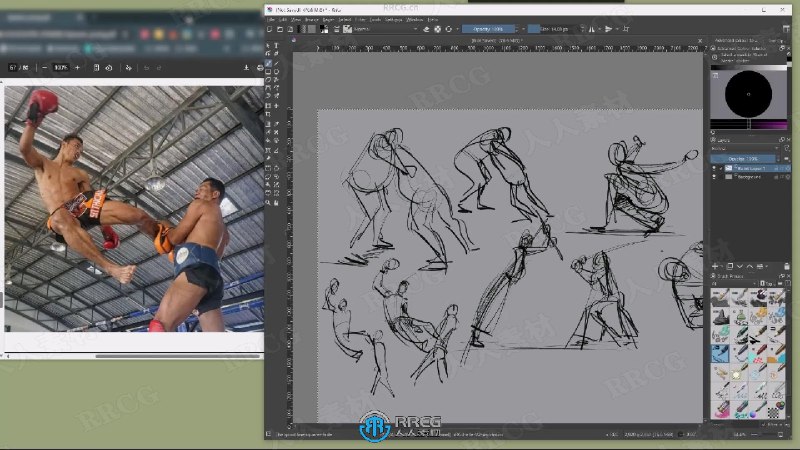Click the black circle in the color selector

pyautogui.click(x=748, y=97)
